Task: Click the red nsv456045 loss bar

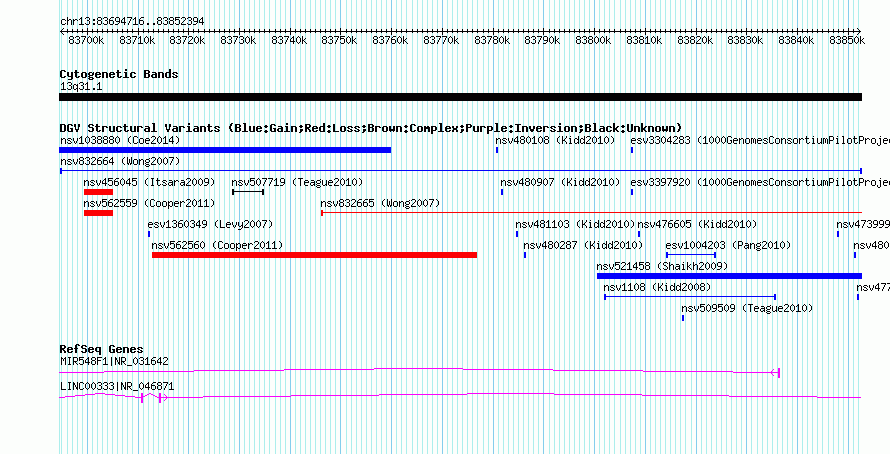Action: (x=98, y=192)
